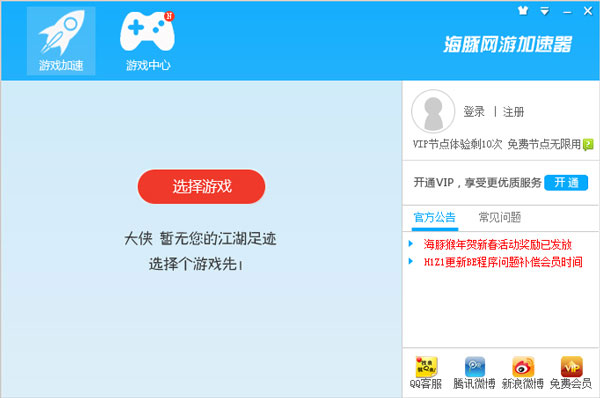Click the user avatar picture
The image size is (600, 398).
tap(433, 111)
